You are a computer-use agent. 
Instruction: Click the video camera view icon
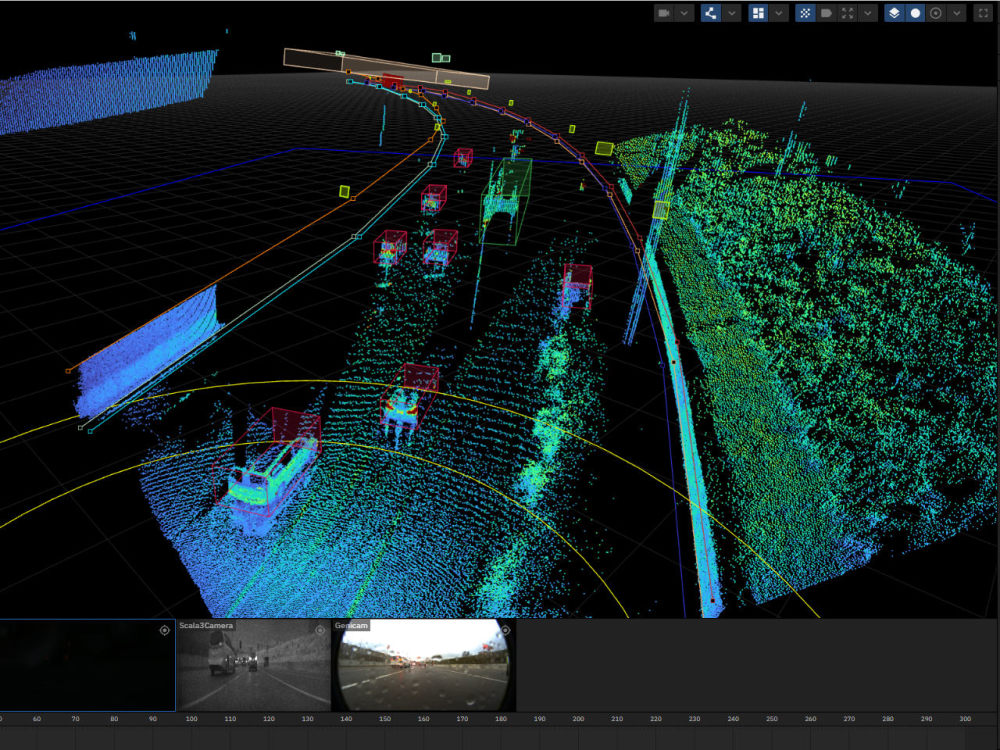(x=664, y=13)
